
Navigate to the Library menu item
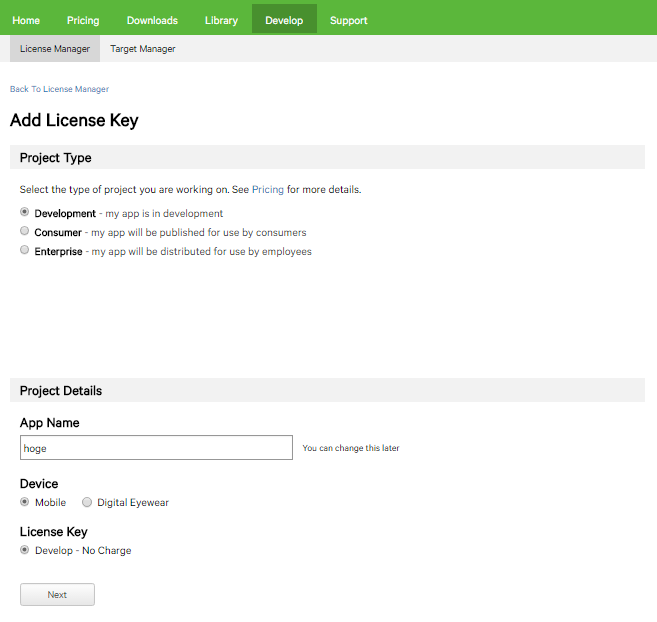point(221,20)
